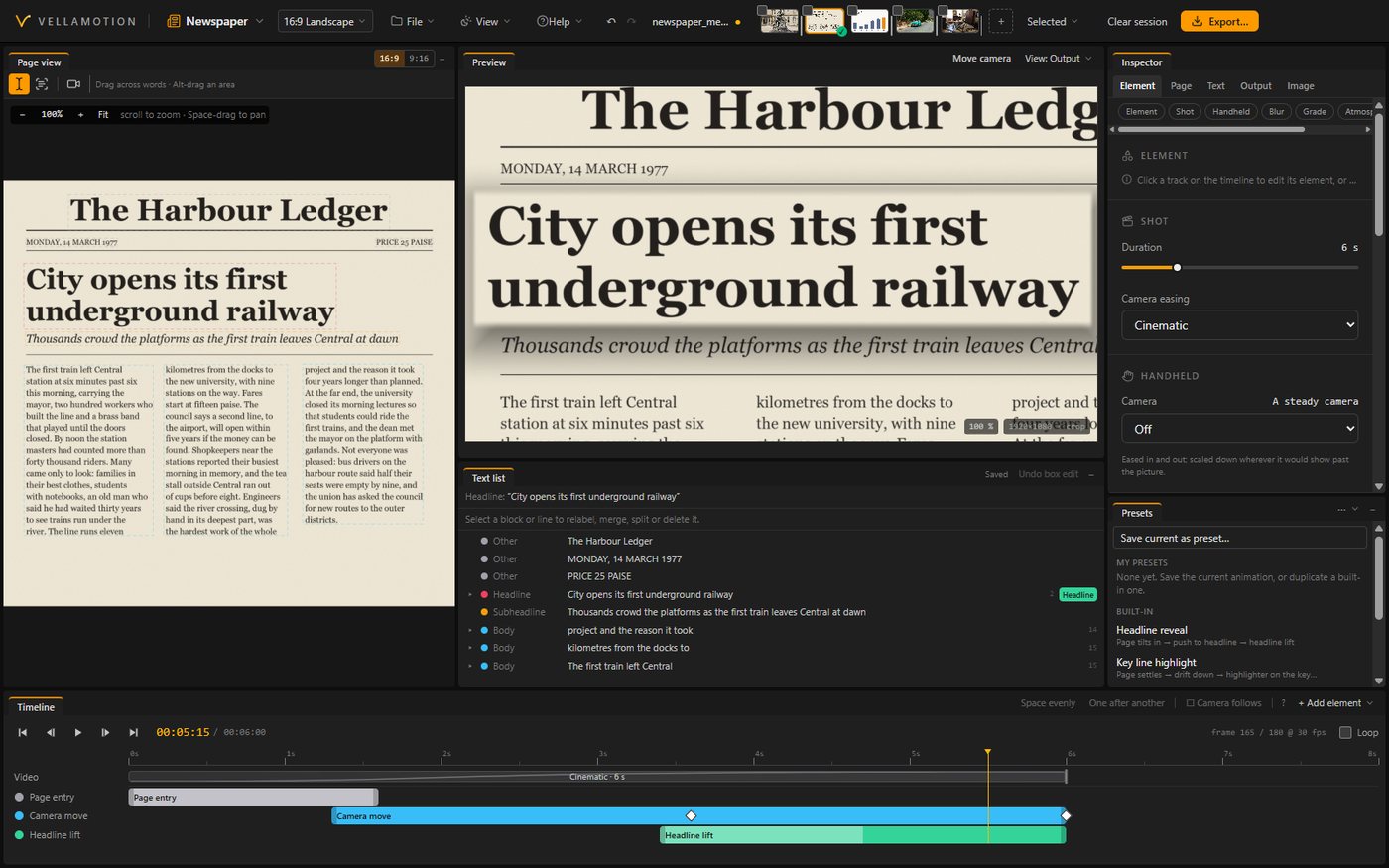Switch page view to 9:16 aspect
This screenshot has height=868, width=1389.
(x=419, y=59)
